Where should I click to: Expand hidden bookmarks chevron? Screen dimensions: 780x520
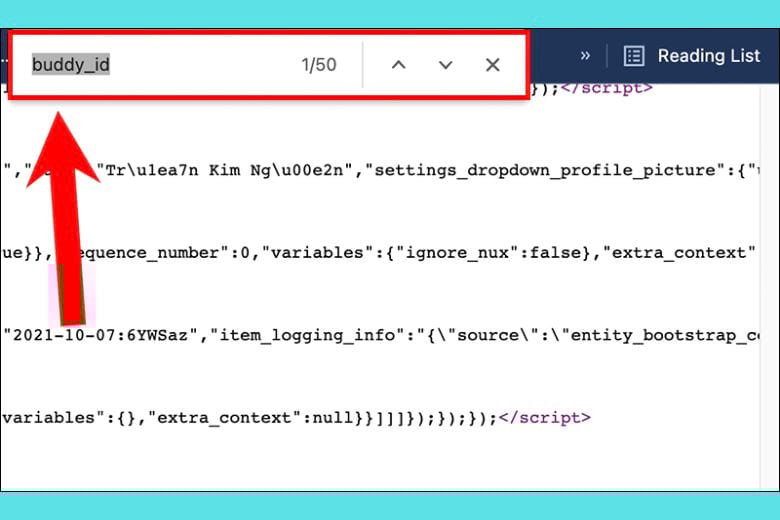(x=585, y=55)
